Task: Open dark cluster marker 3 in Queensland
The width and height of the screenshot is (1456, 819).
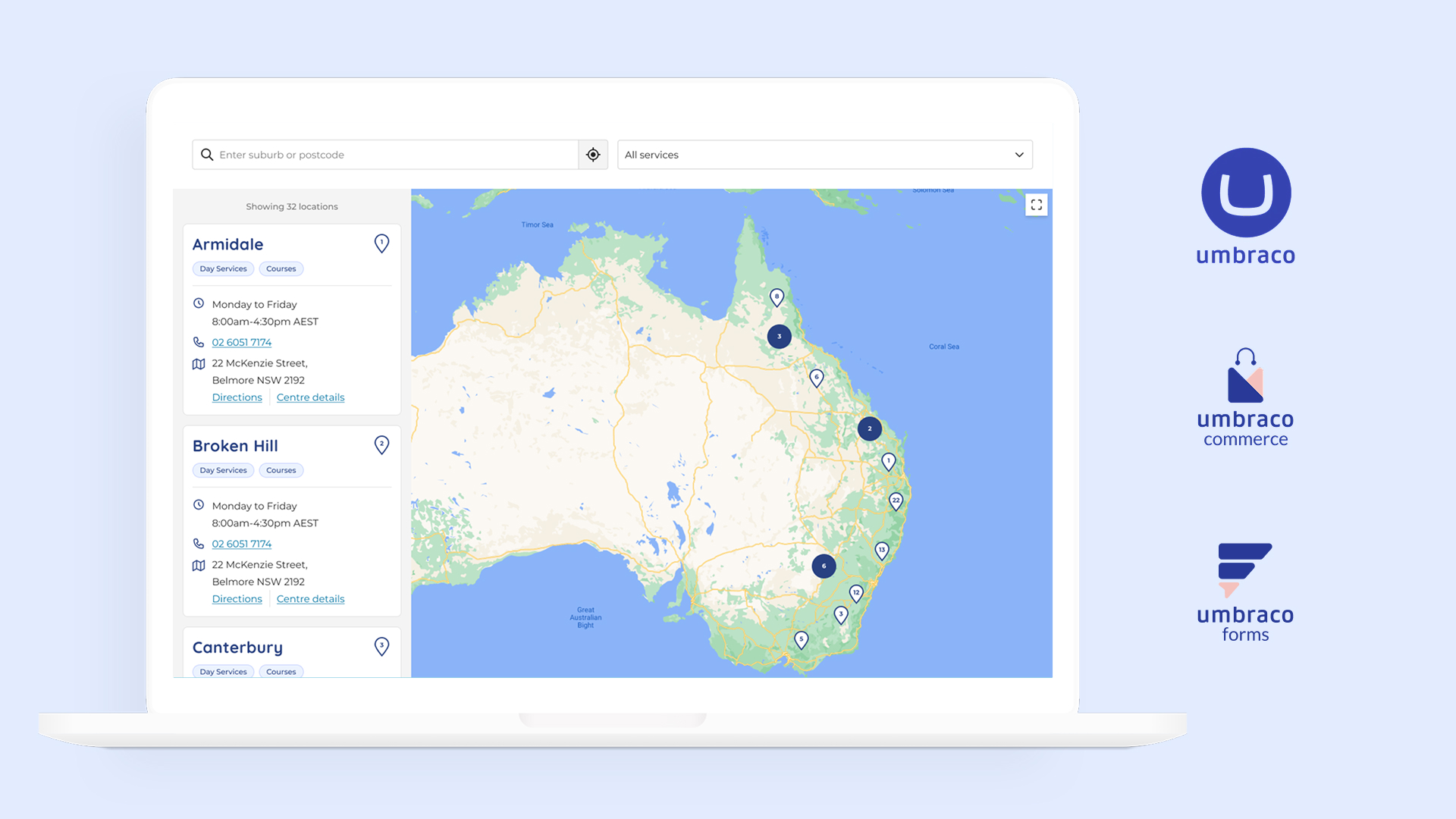Action: pyautogui.click(x=779, y=336)
